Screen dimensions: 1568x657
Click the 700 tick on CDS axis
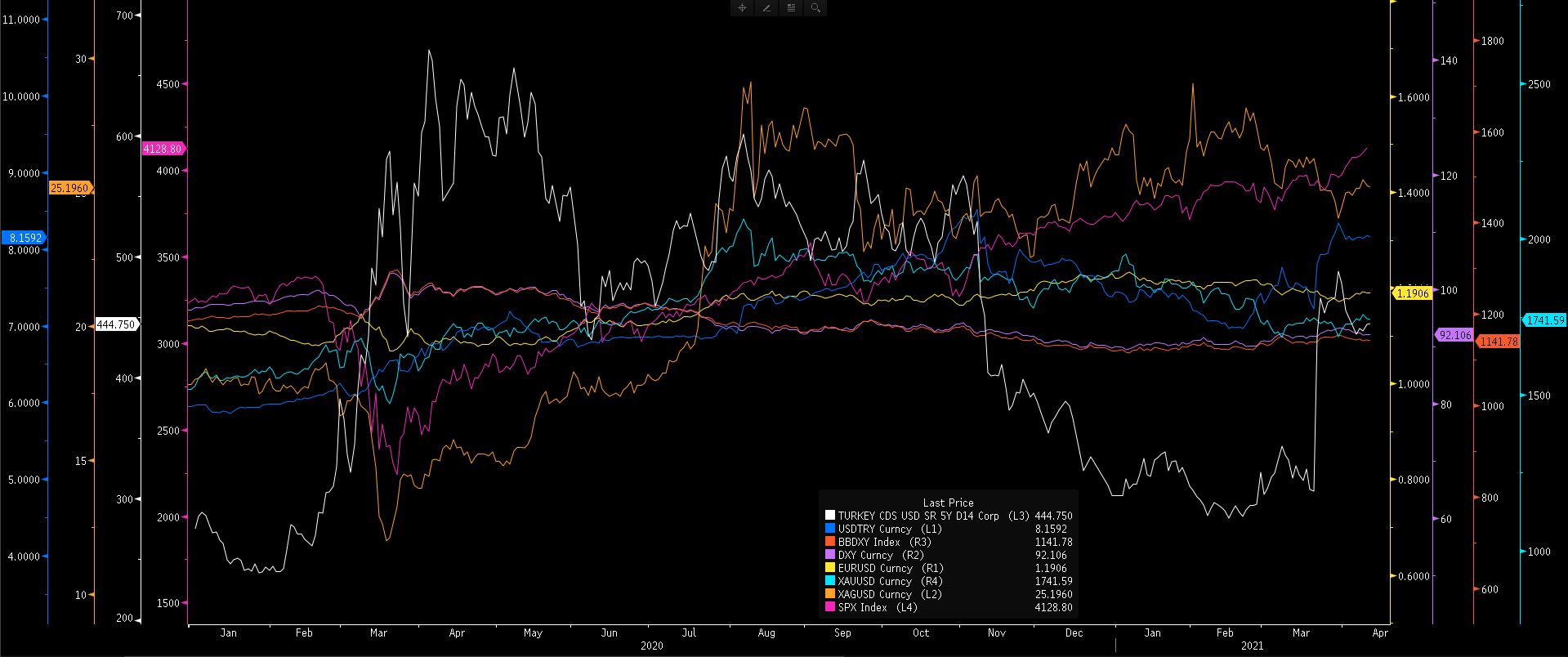(x=124, y=15)
